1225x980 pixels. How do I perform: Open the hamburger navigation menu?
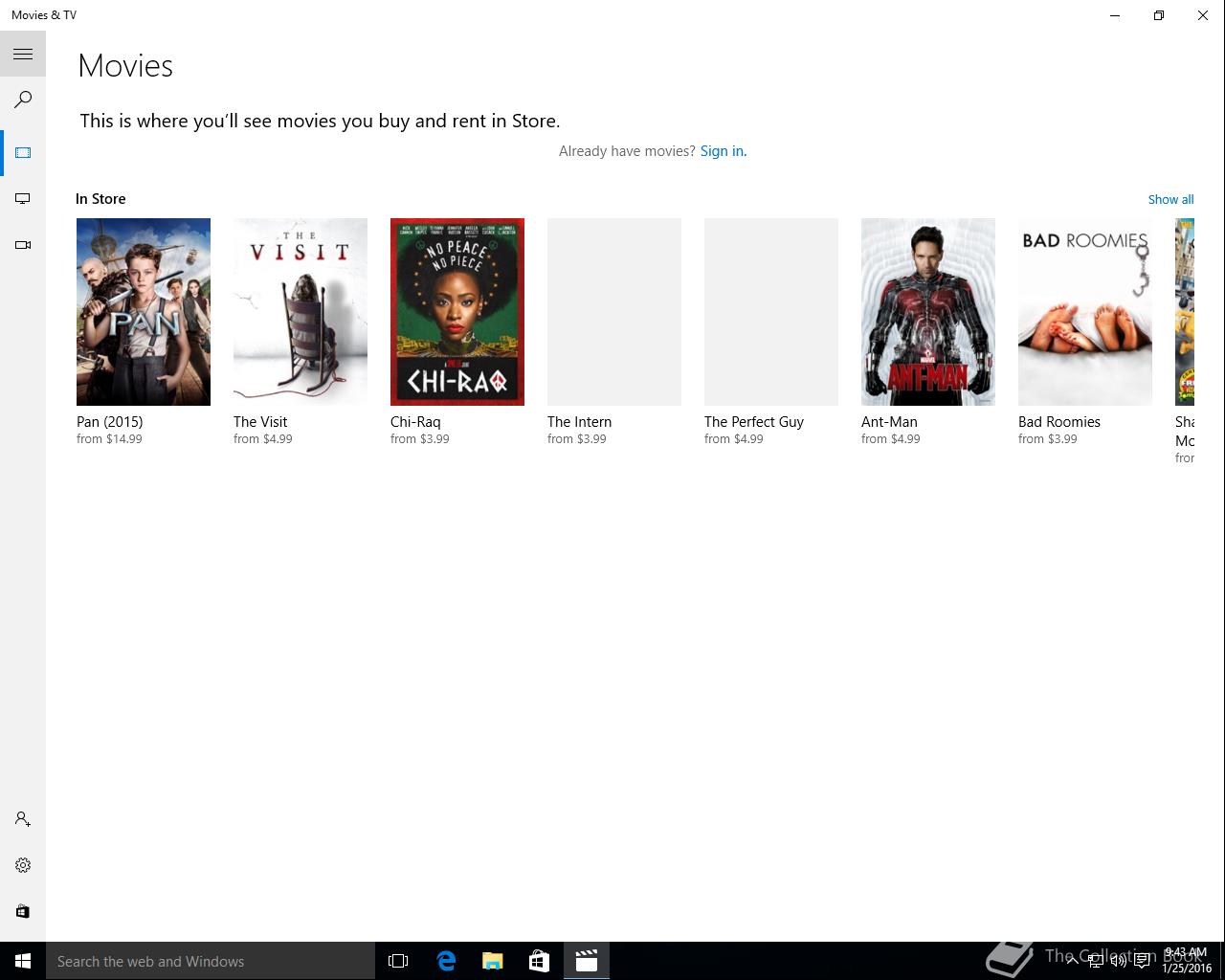(x=23, y=54)
